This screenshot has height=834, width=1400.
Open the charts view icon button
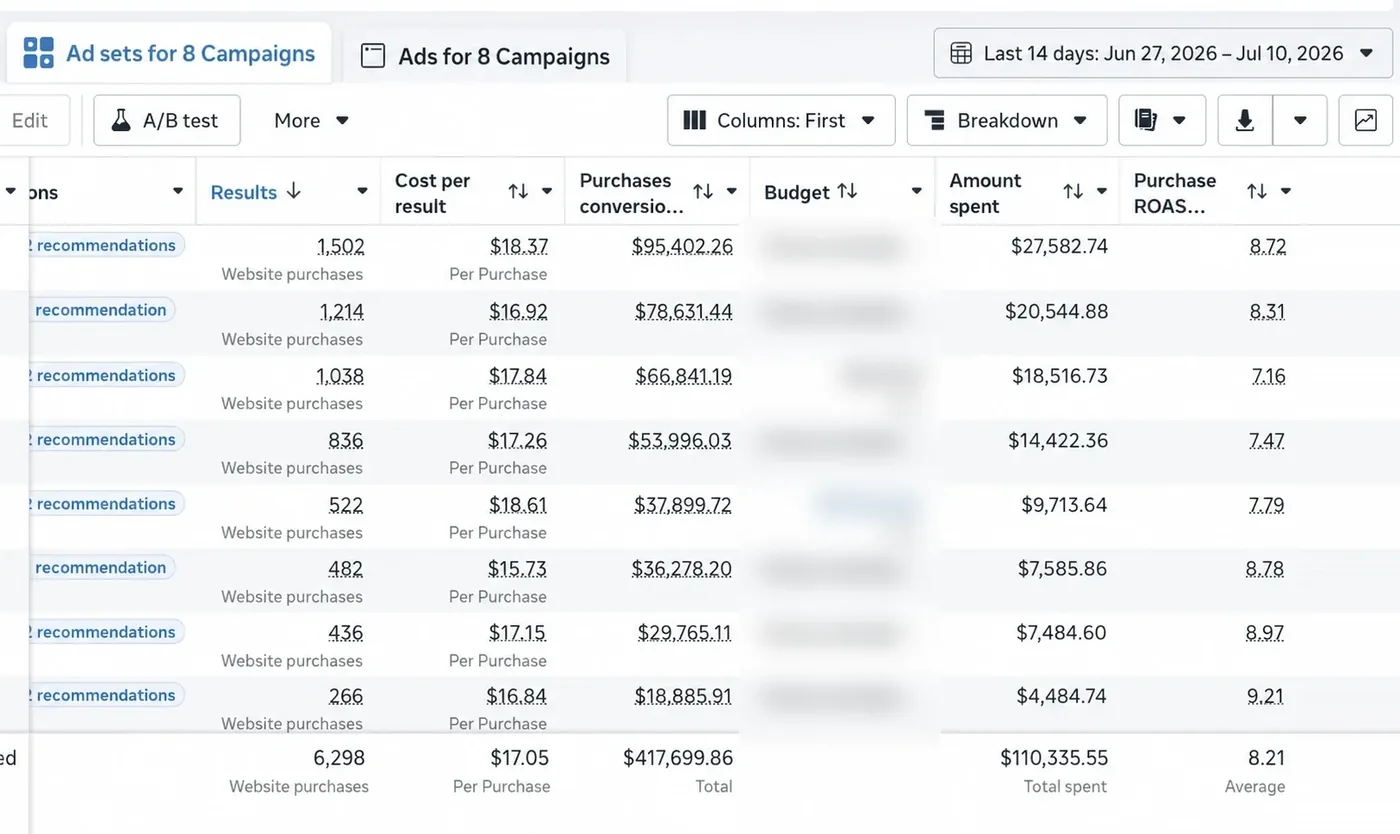pyautogui.click(x=1365, y=121)
